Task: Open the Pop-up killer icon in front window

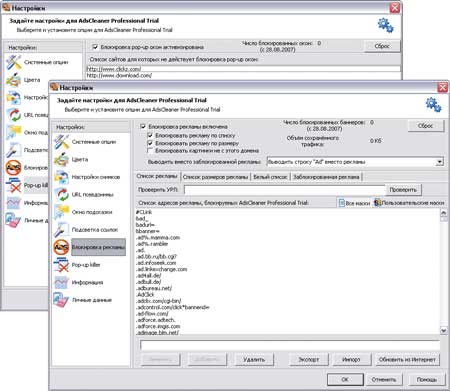Action: tap(61, 265)
